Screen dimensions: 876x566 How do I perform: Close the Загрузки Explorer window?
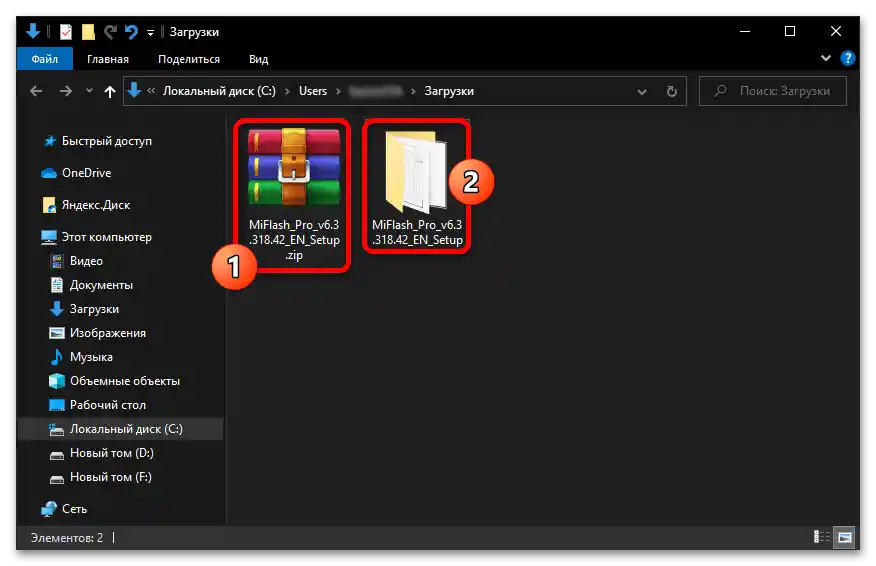click(x=836, y=32)
